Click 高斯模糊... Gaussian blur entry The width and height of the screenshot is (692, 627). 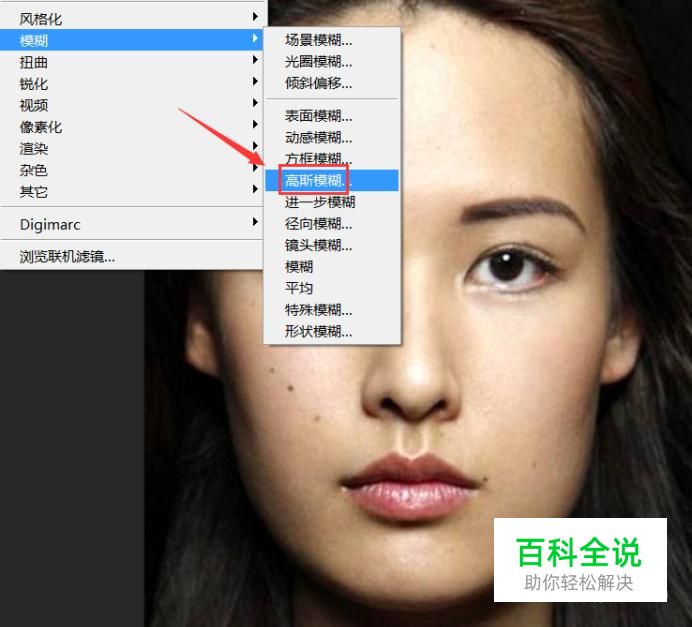coord(332,180)
